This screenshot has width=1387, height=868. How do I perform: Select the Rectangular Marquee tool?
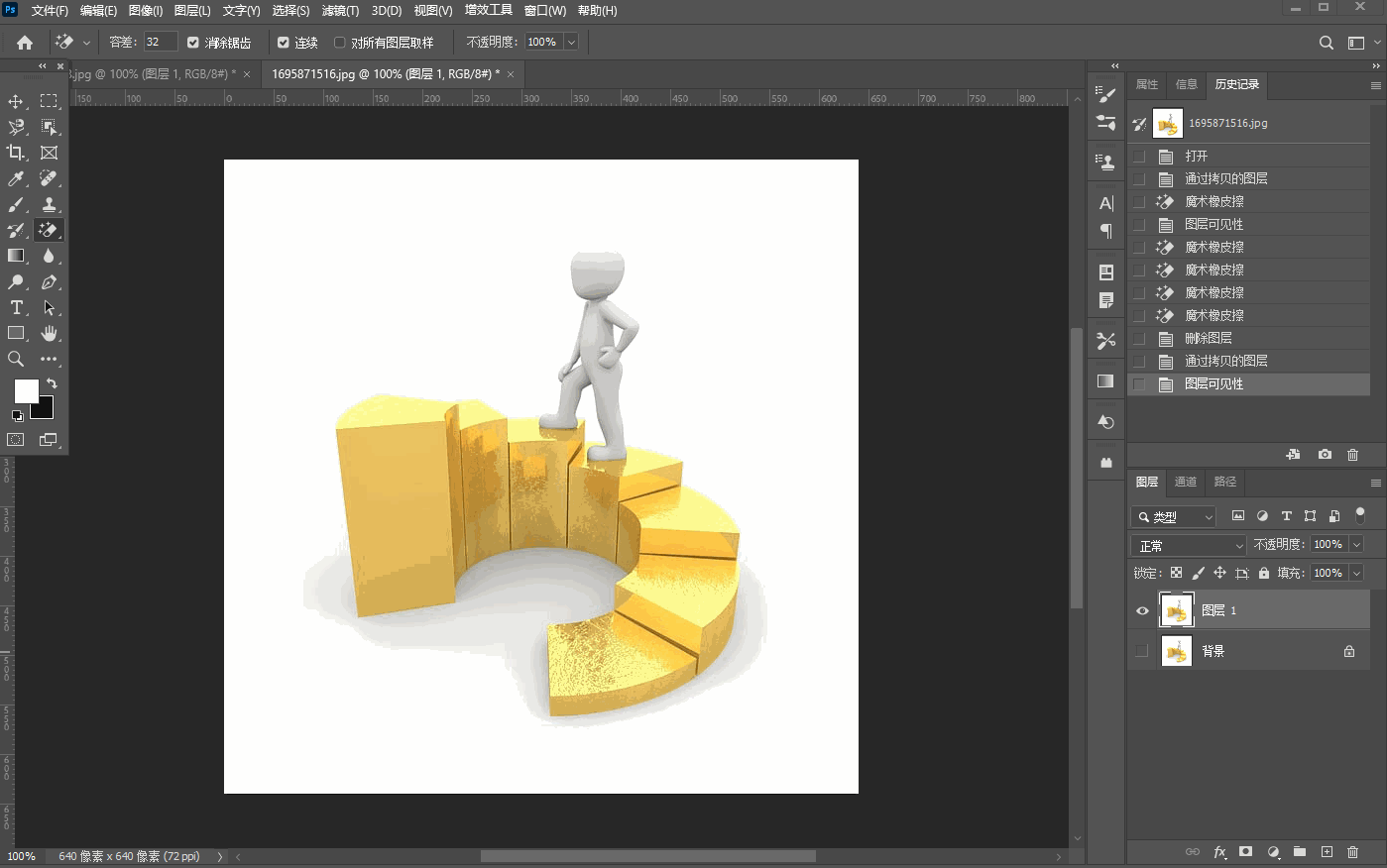click(49, 101)
